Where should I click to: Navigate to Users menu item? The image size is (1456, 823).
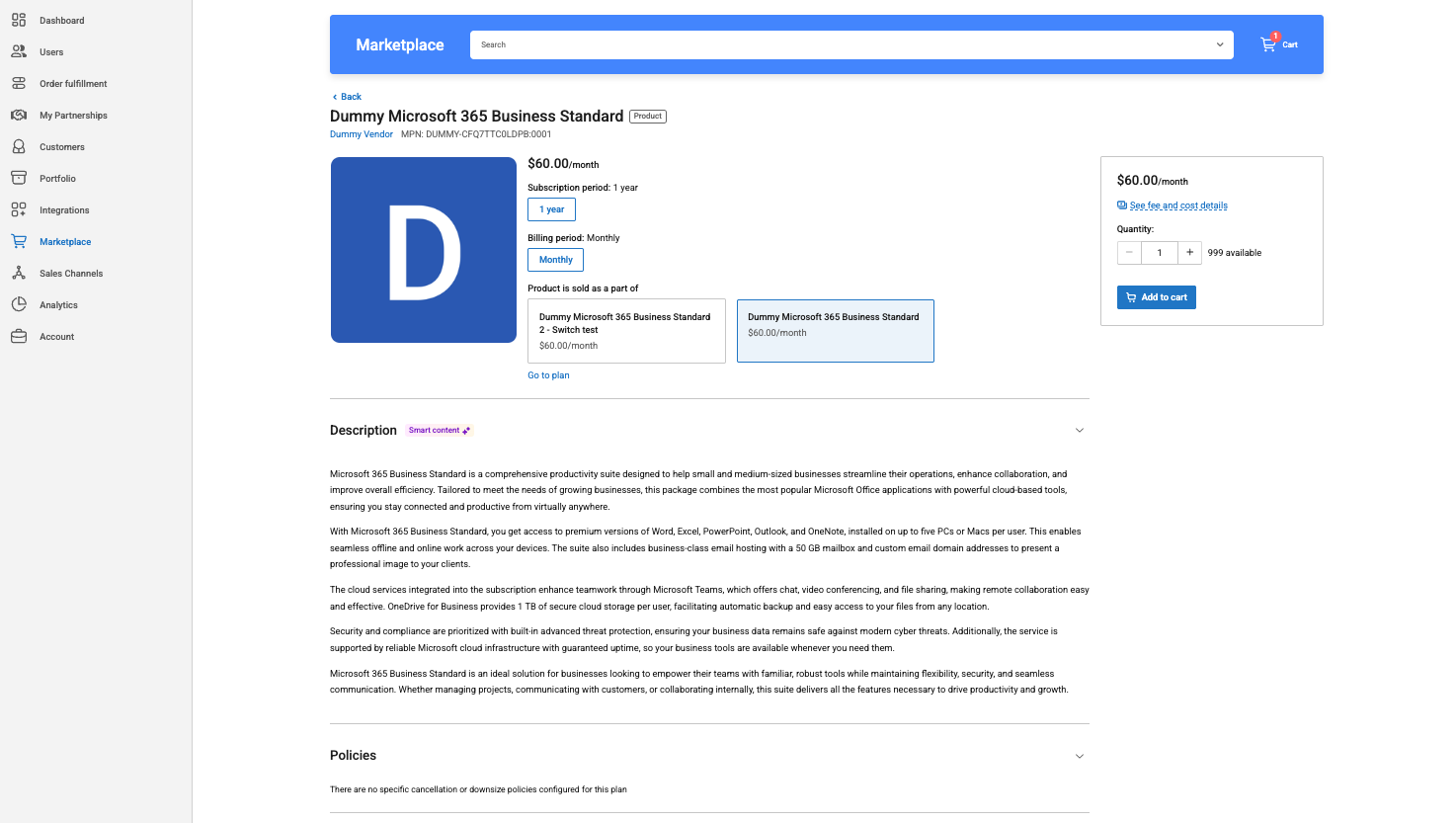[51, 51]
